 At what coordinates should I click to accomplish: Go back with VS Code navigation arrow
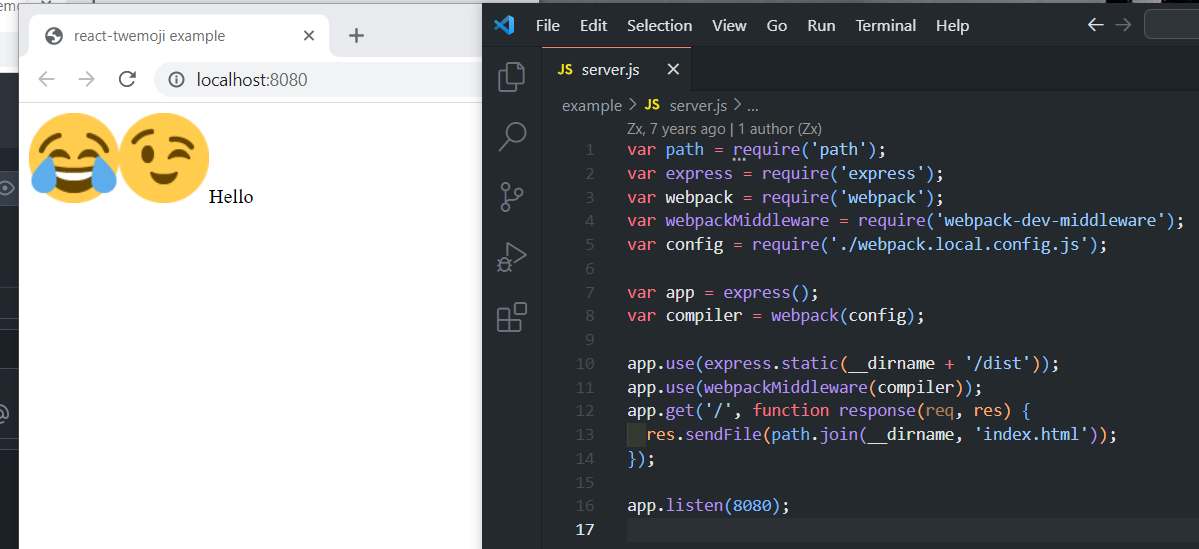(x=1096, y=25)
